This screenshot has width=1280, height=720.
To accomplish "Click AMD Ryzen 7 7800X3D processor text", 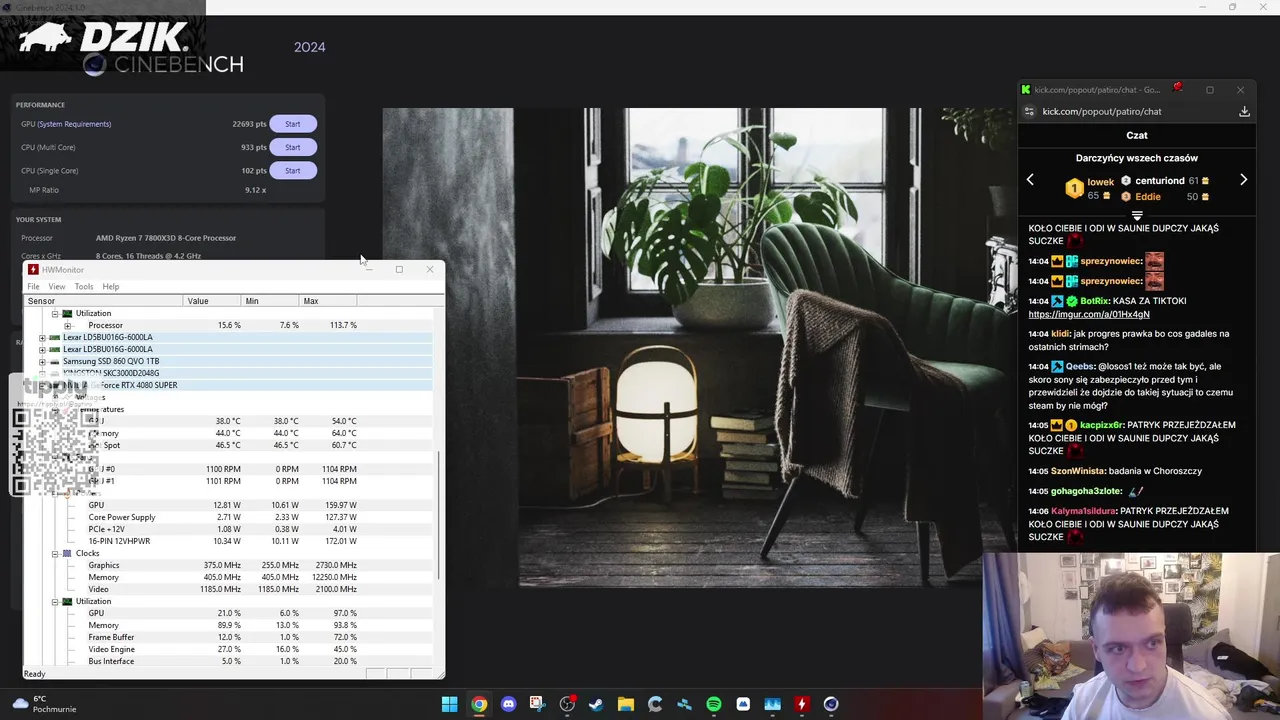I will 166,238.
